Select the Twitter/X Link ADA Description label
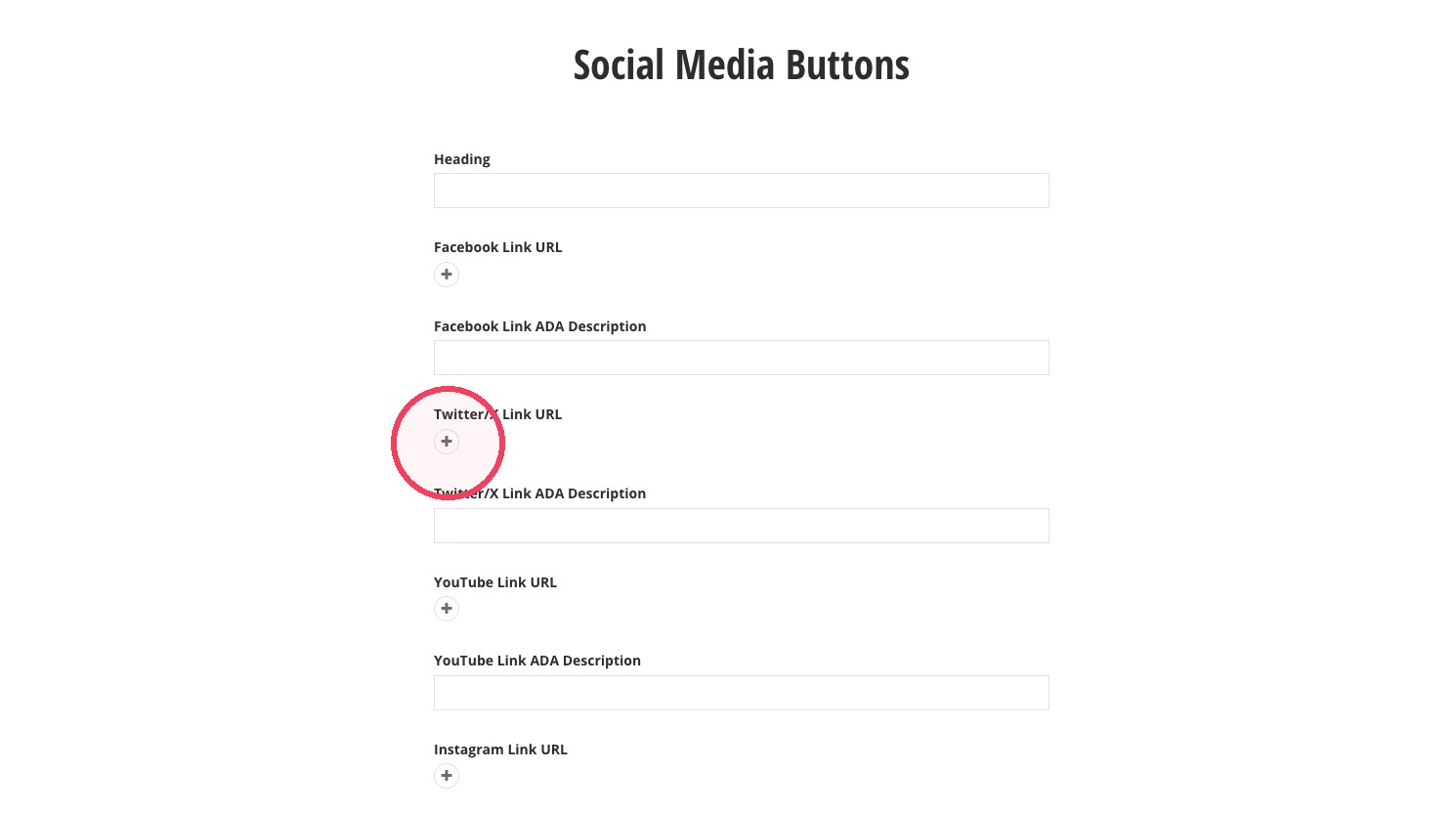The width and height of the screenshot is (1456, 813). [540, 493]
